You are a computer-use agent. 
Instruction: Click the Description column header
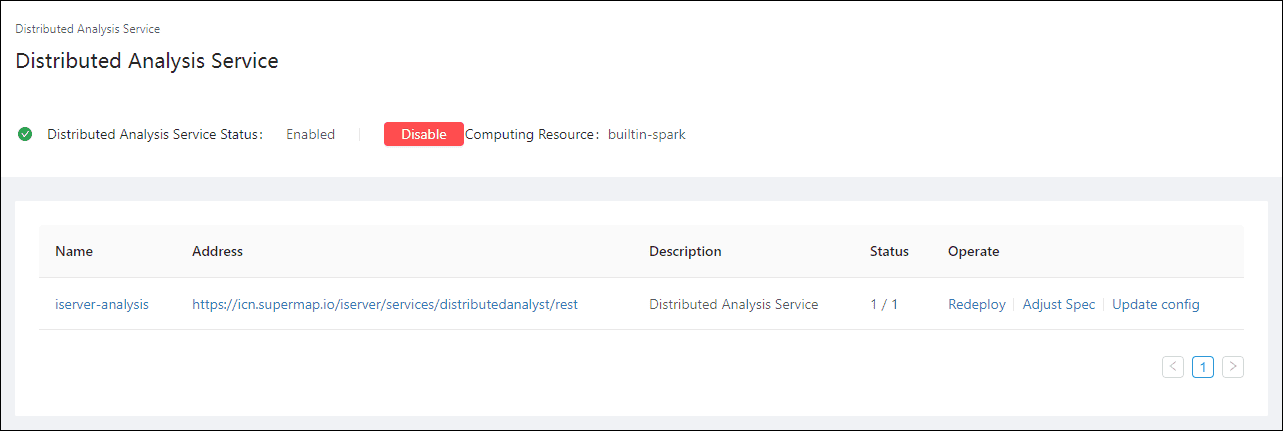tap(685, 251)
